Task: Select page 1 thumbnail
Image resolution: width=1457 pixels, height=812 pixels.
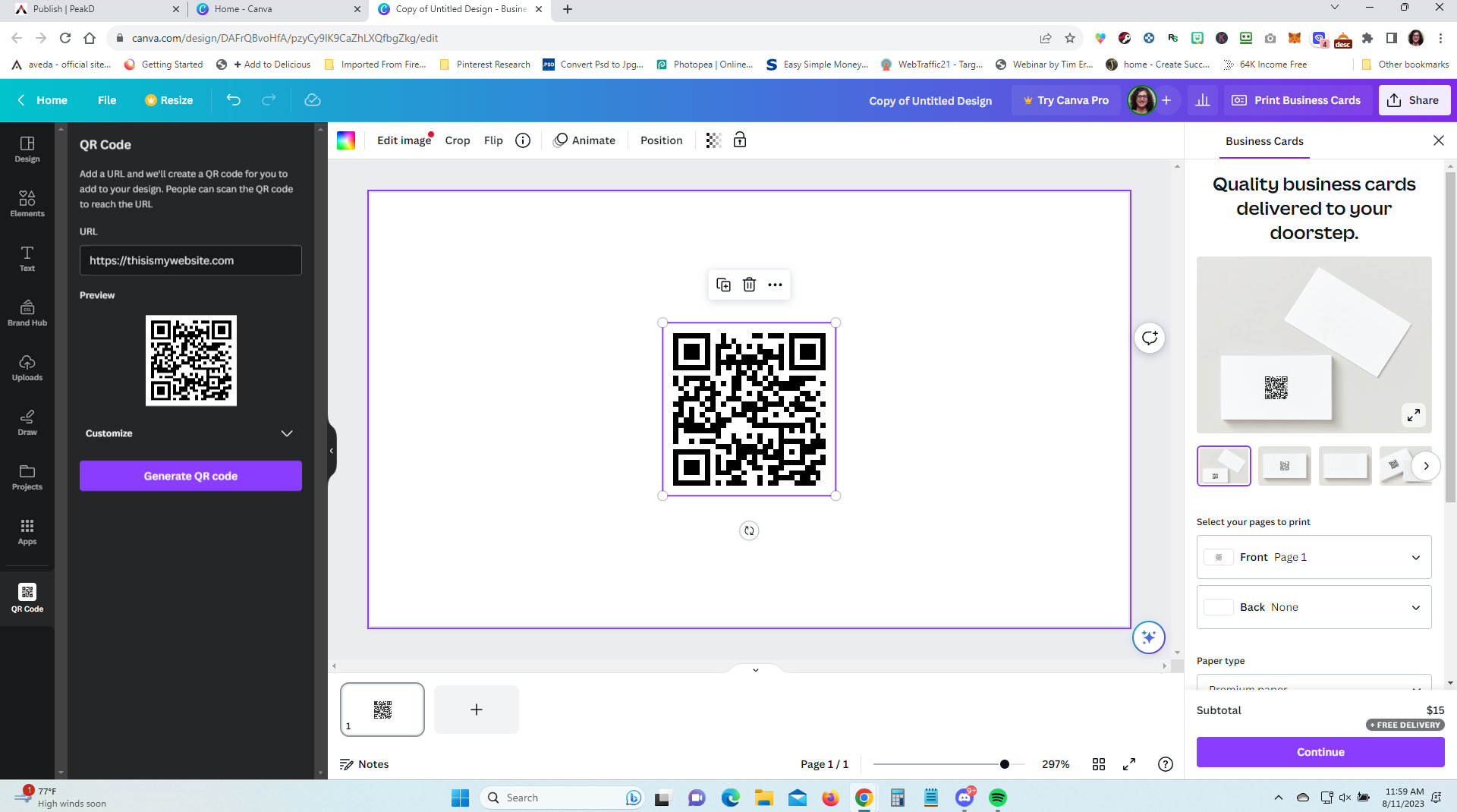Action: 382,710
